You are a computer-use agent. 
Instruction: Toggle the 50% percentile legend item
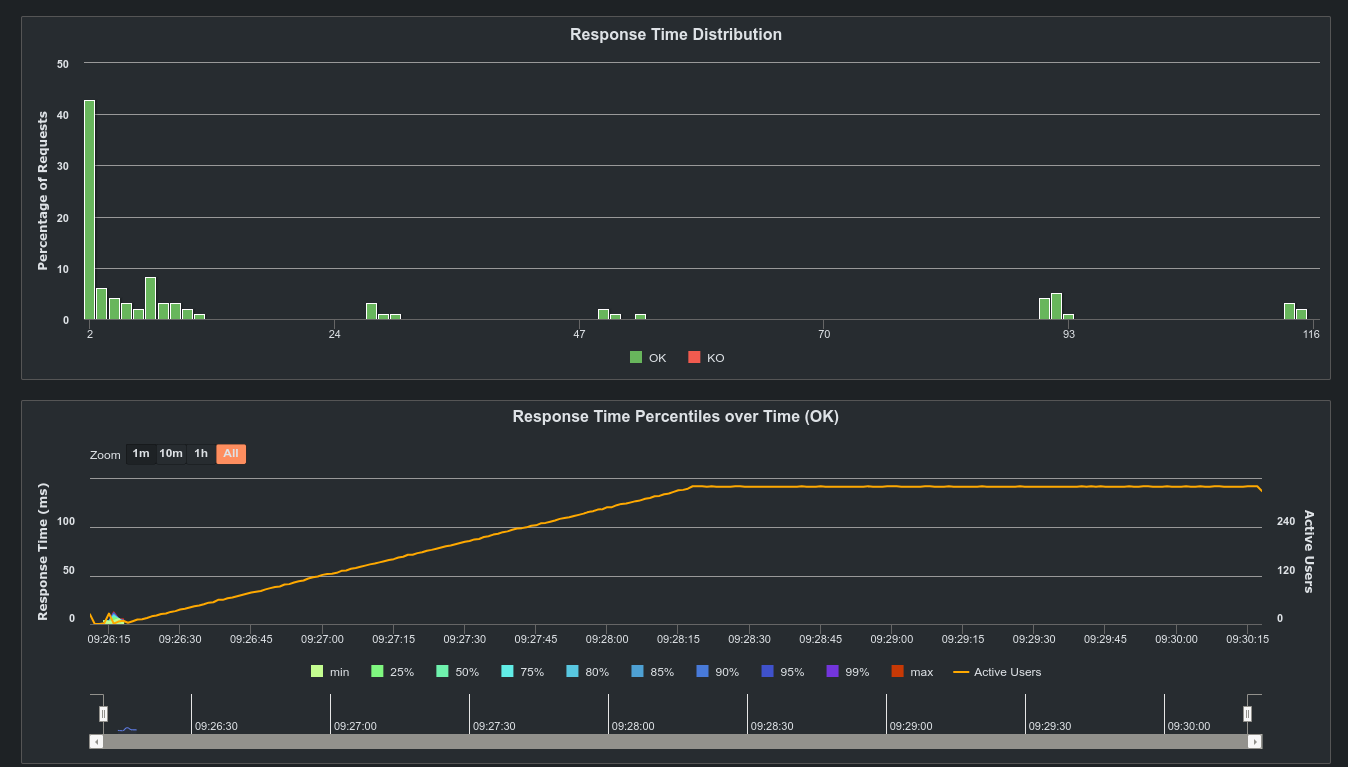(x=457, y=672)
